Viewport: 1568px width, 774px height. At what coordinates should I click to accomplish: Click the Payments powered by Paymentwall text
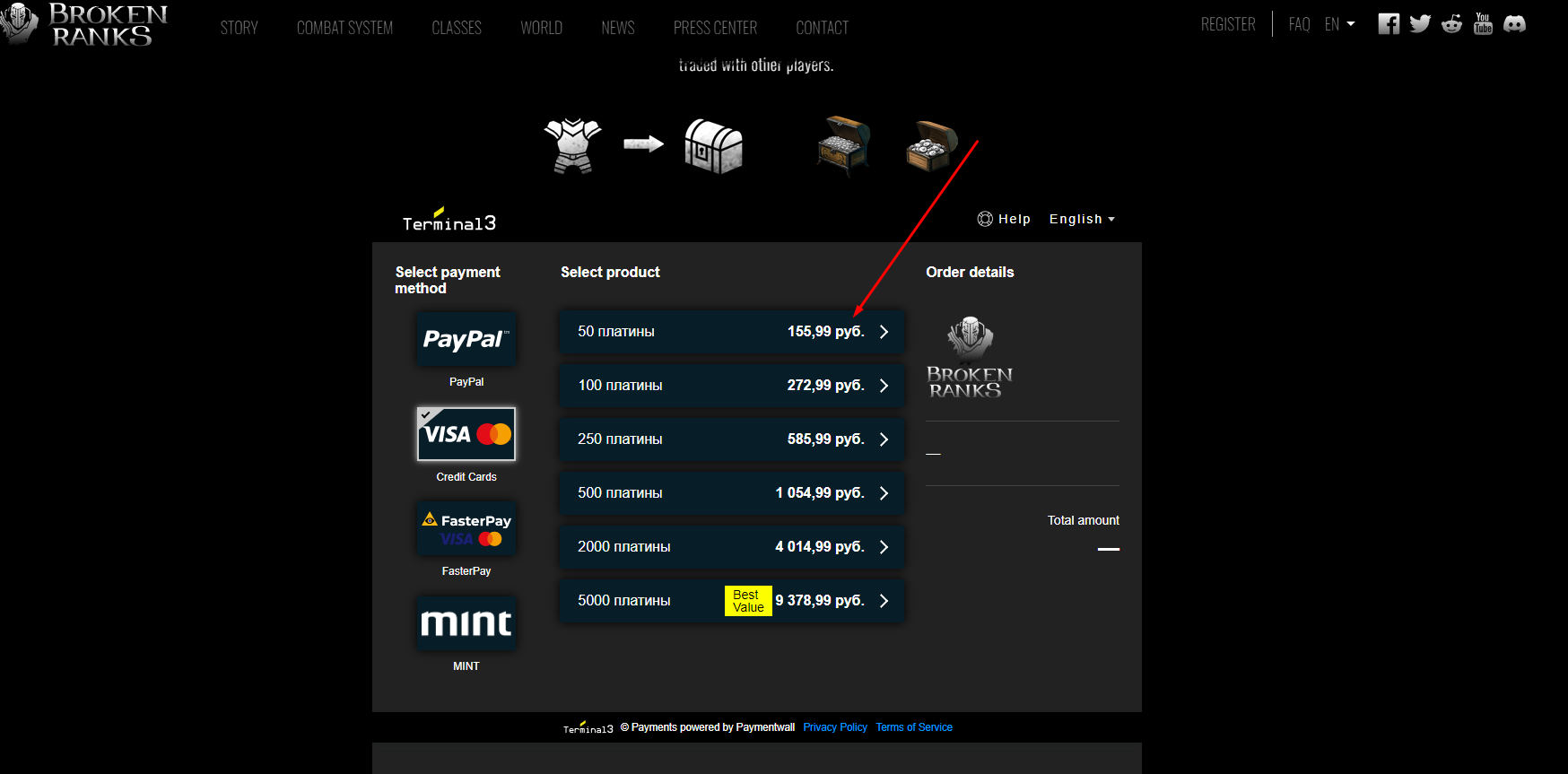[x=707, y=727]
